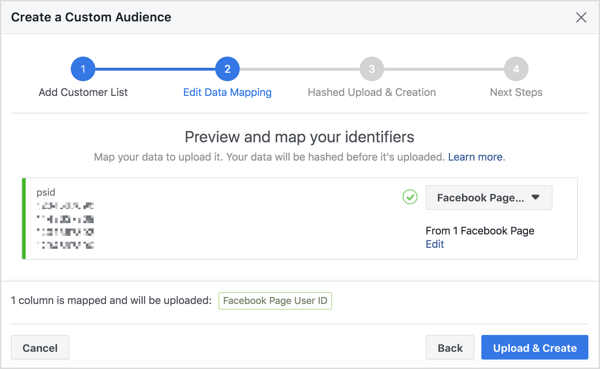
Task: Click Upload & Create button
Action: pyautogui.click(x=535, y=348)
